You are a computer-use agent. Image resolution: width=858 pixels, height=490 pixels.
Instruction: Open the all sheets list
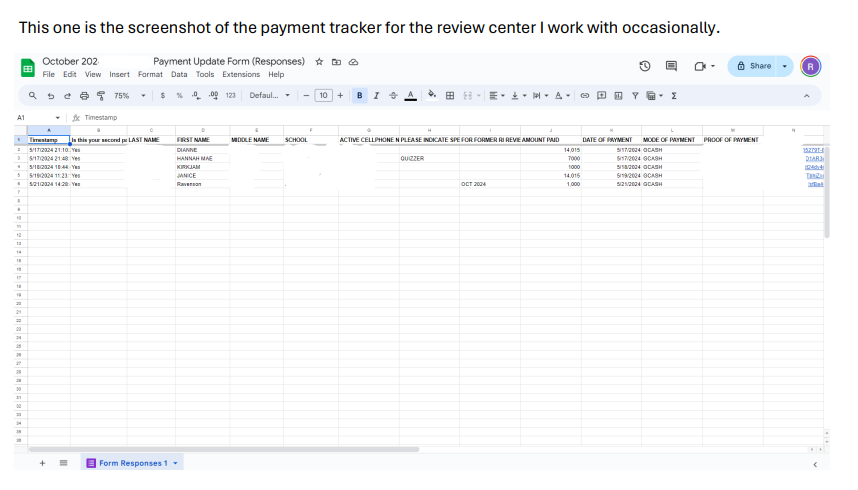click(63, 463)
